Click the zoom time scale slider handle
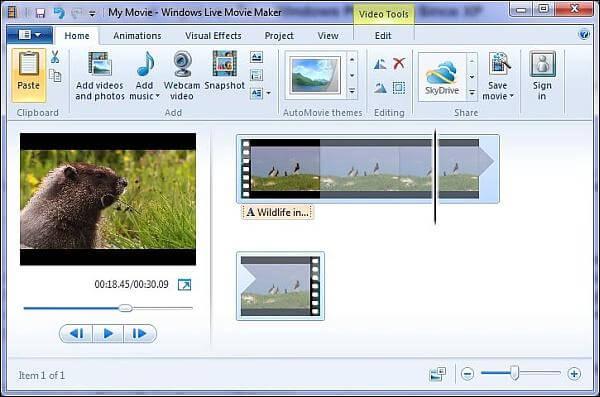This screenshot has width=600, height=397. (x=515, y=373)
